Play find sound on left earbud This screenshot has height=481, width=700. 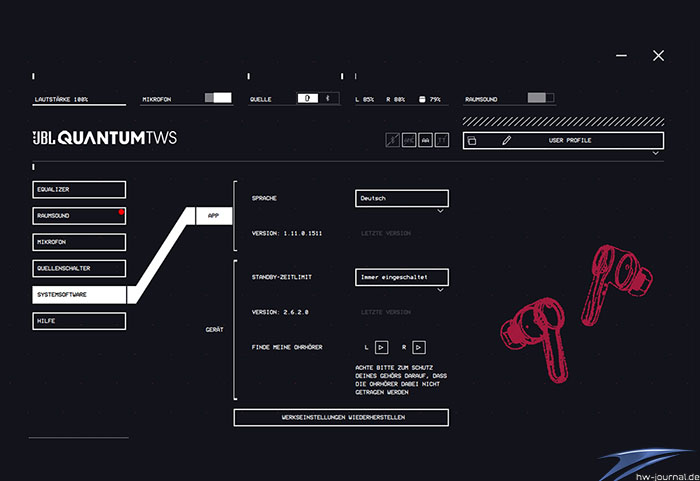[381, 347]
